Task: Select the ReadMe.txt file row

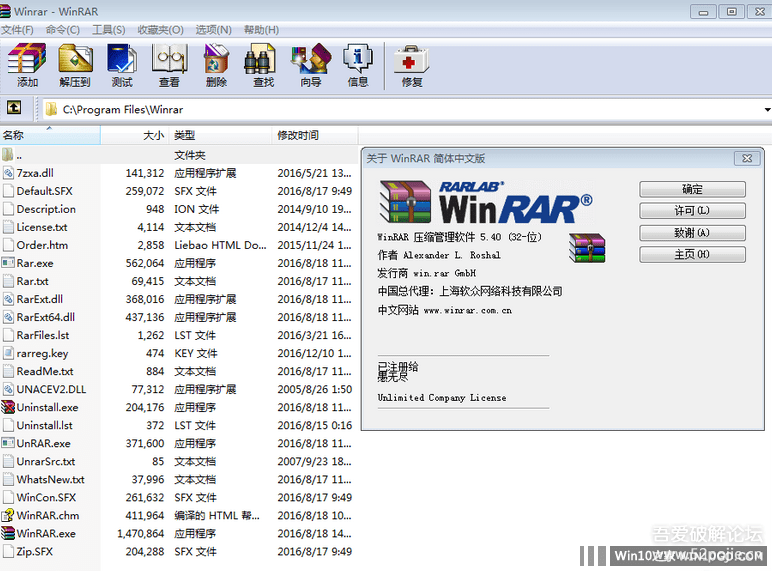Action: click(x=179, y=371)
